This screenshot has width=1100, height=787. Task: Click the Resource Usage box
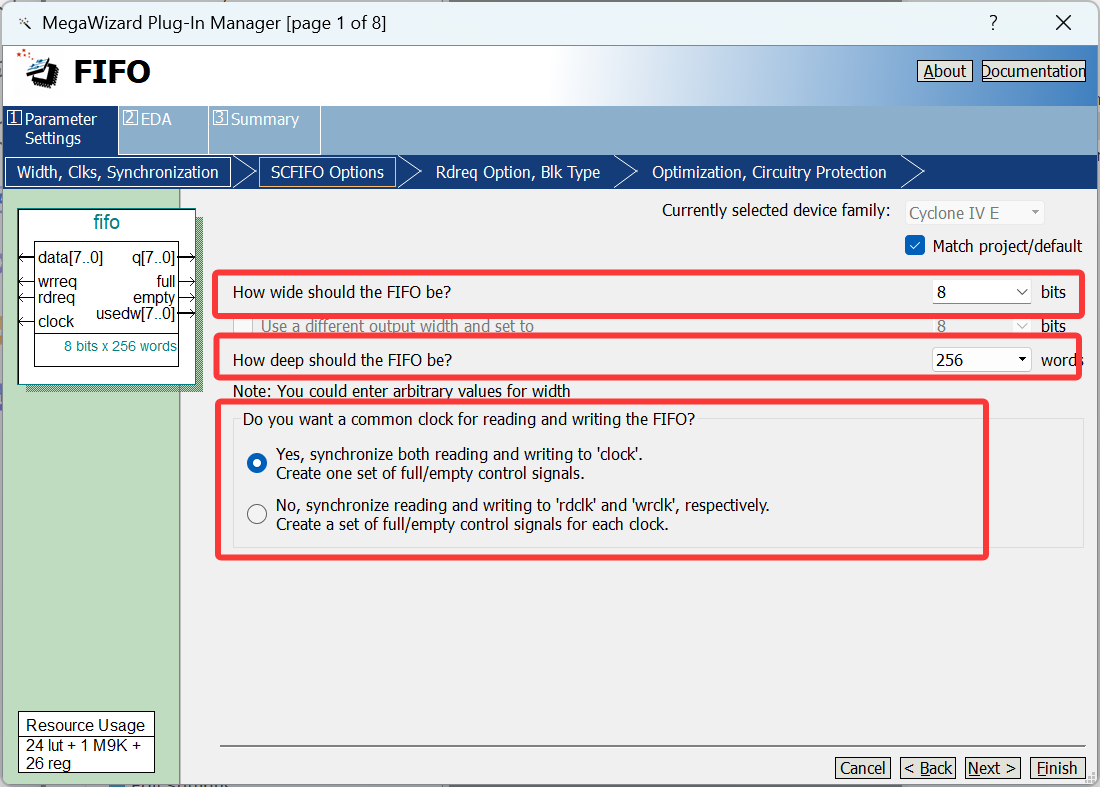86,742
